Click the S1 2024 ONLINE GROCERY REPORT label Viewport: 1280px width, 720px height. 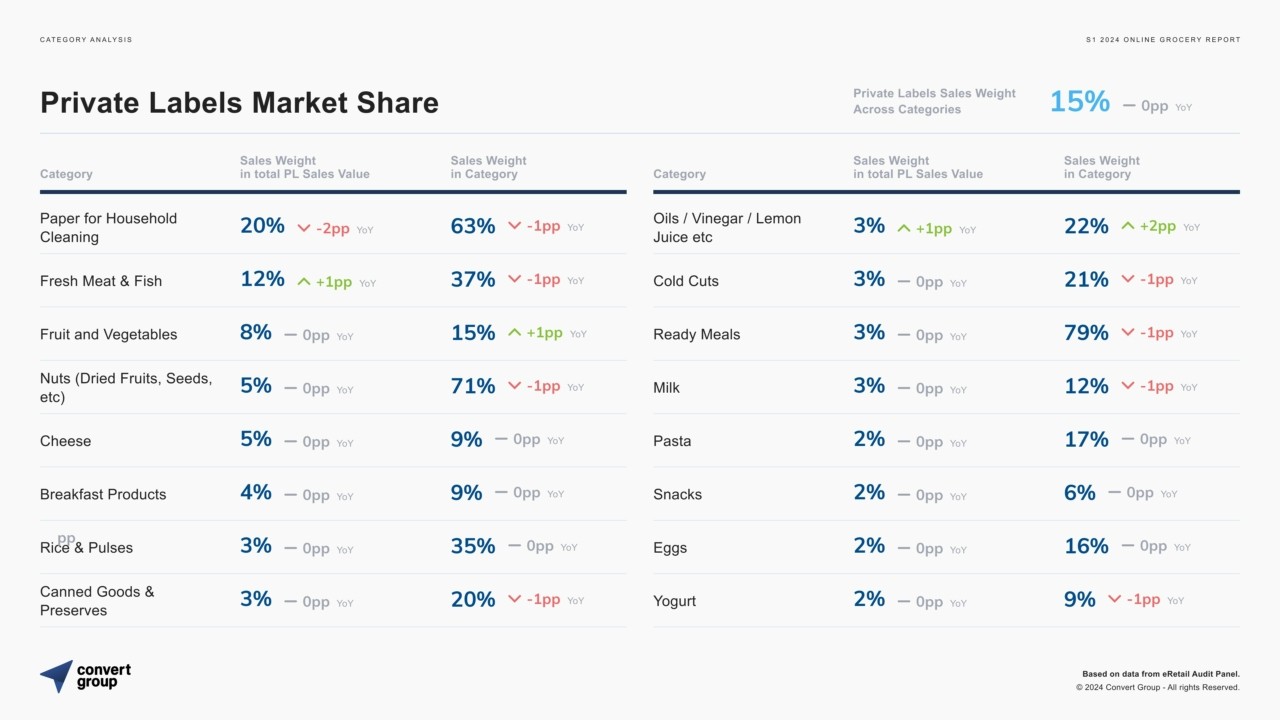click(1162, 40)
